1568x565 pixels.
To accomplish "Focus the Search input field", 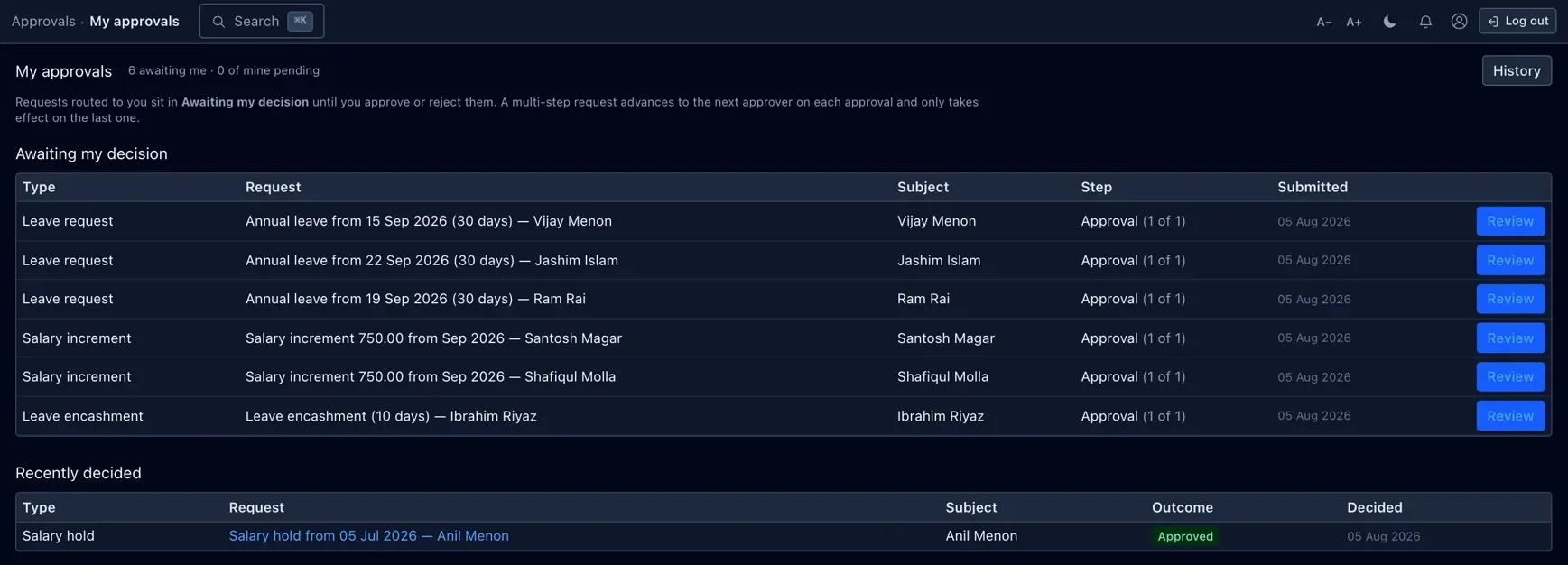I will pyautogui.click(x=262, y=21).
